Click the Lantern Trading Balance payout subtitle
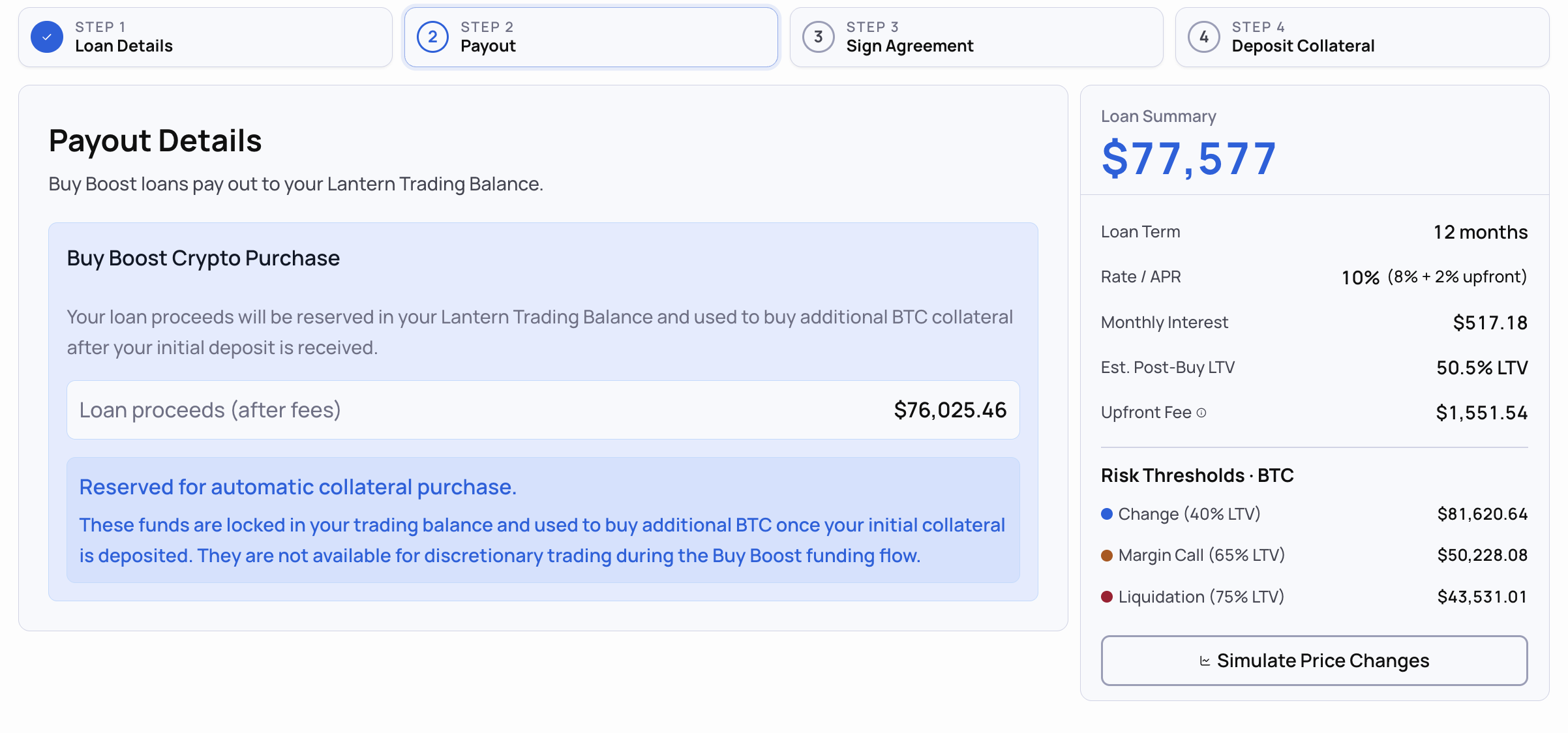This screenshot has width=1568, height=733. pos(296,185)
